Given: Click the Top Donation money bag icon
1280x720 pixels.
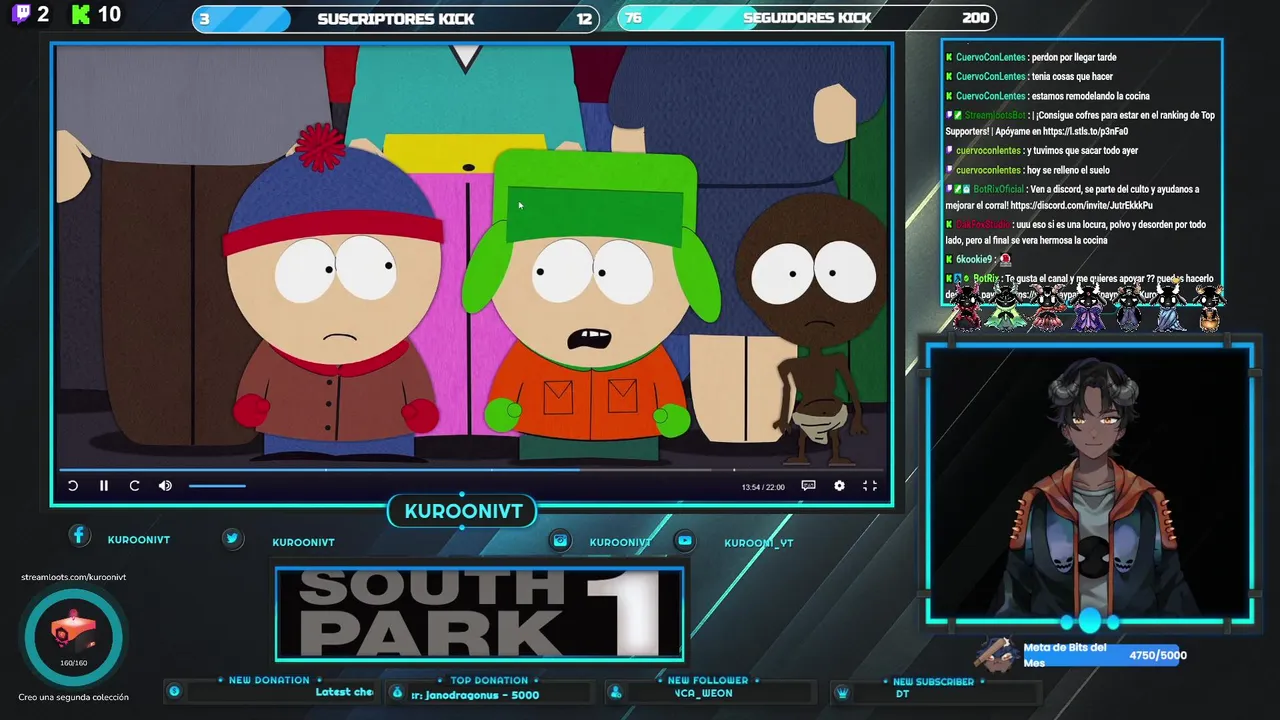Looking at the screenshot, I should pos(397,692).
